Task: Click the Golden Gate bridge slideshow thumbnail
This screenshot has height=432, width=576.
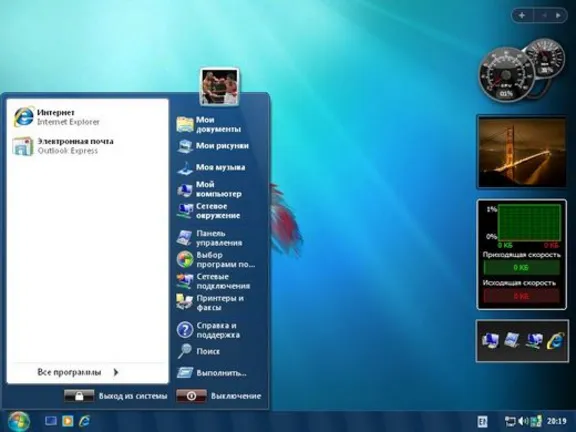Action: click(x=522, y=152)
